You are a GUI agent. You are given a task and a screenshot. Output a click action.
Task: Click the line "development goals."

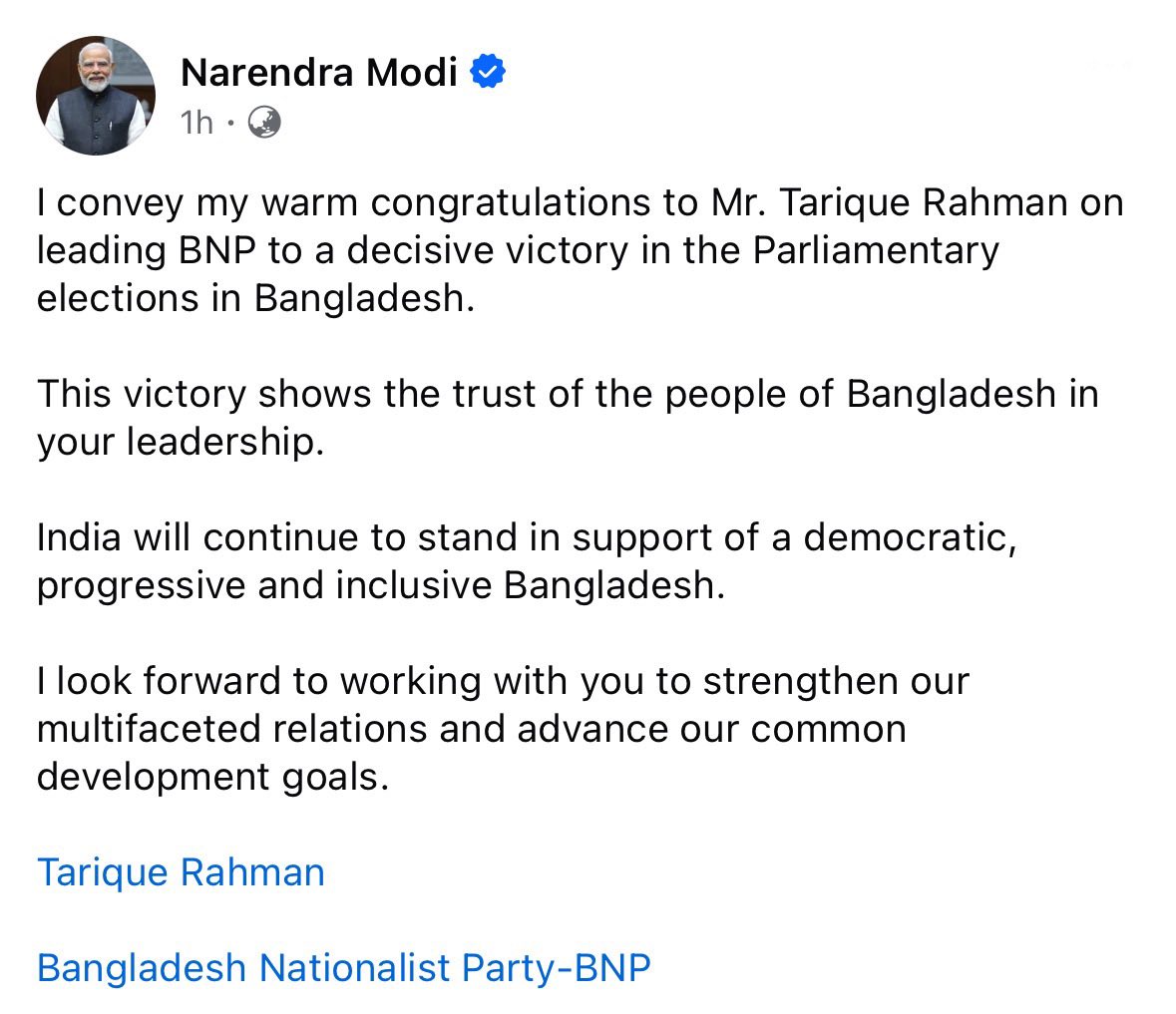[x=211, y=777]
